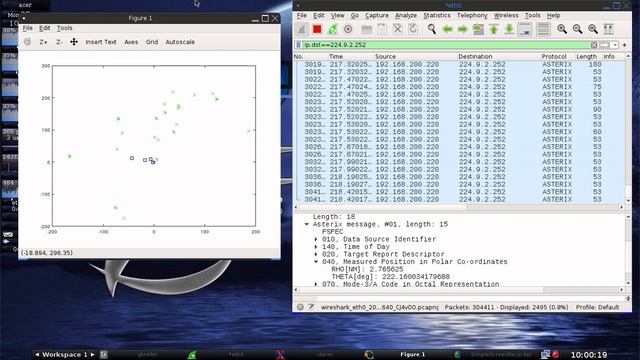The height and width of the screenshot is (360, 640).
Task: Go to a specific packet number
Action: [478, 29]
